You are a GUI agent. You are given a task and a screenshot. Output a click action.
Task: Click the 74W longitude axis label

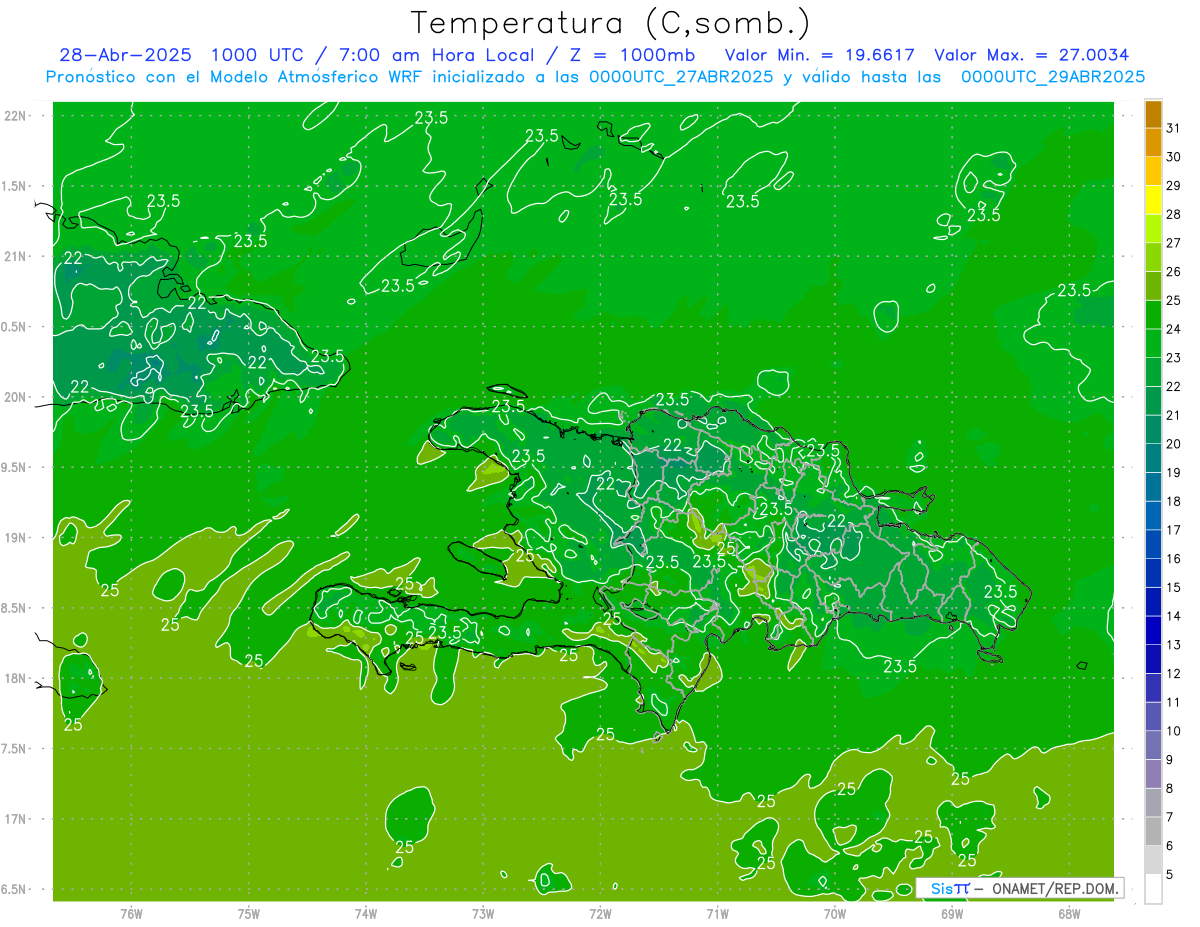[x=366, y=913]
